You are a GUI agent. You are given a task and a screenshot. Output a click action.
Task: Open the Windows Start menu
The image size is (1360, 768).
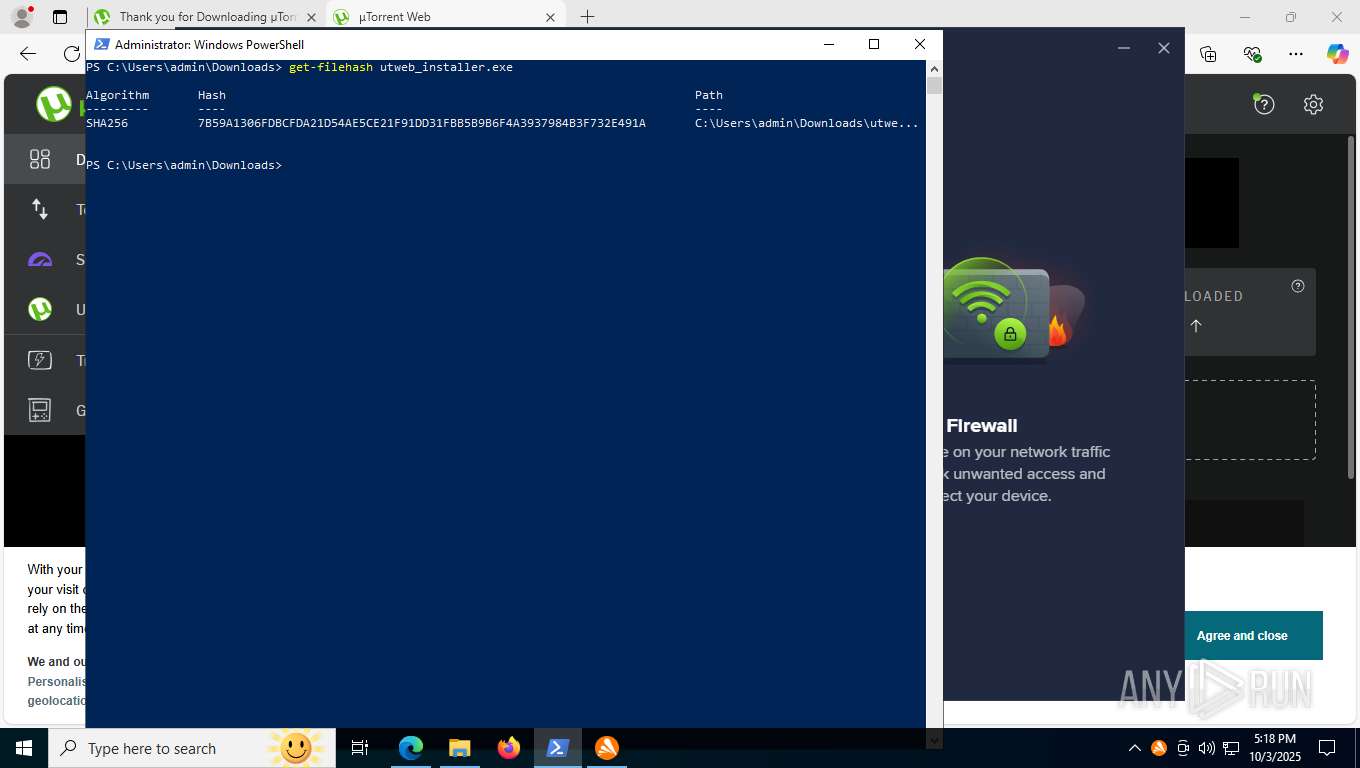(23, 748)
